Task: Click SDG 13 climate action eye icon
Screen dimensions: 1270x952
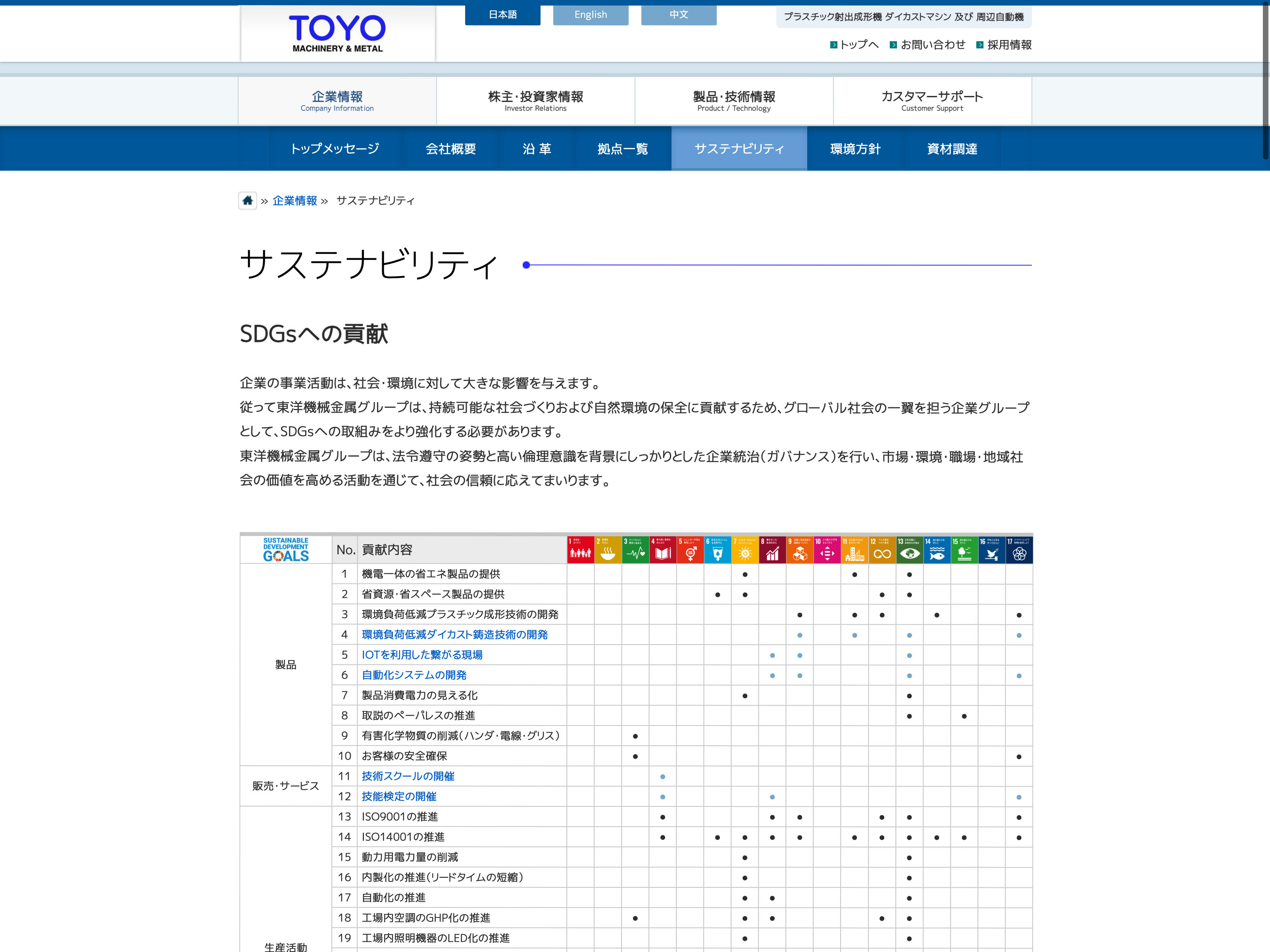Action: pyautogui.click(x=910, y=550)
